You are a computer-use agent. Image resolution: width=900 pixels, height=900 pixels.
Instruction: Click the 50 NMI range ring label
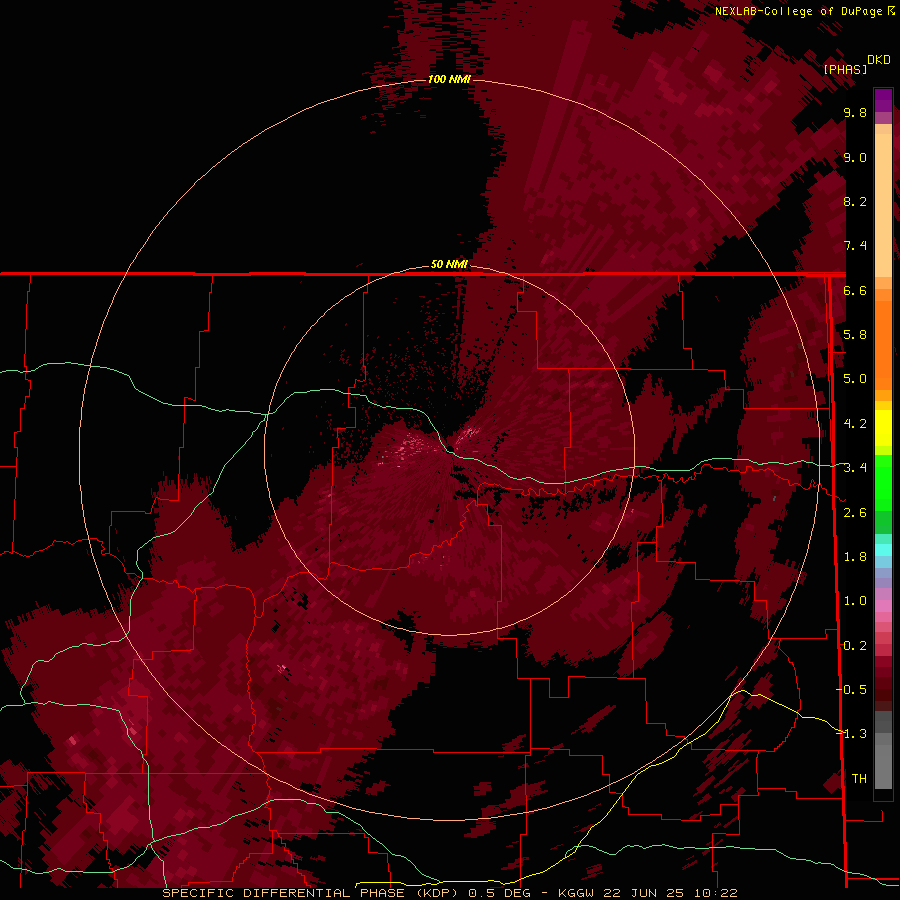point(449,265)
